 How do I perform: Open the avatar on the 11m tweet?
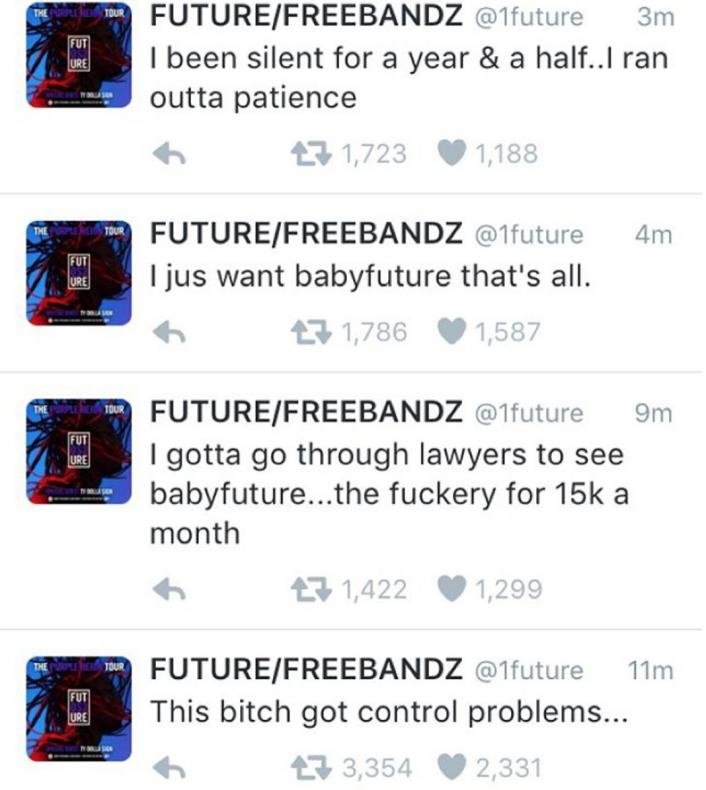(x=77, y=710)
